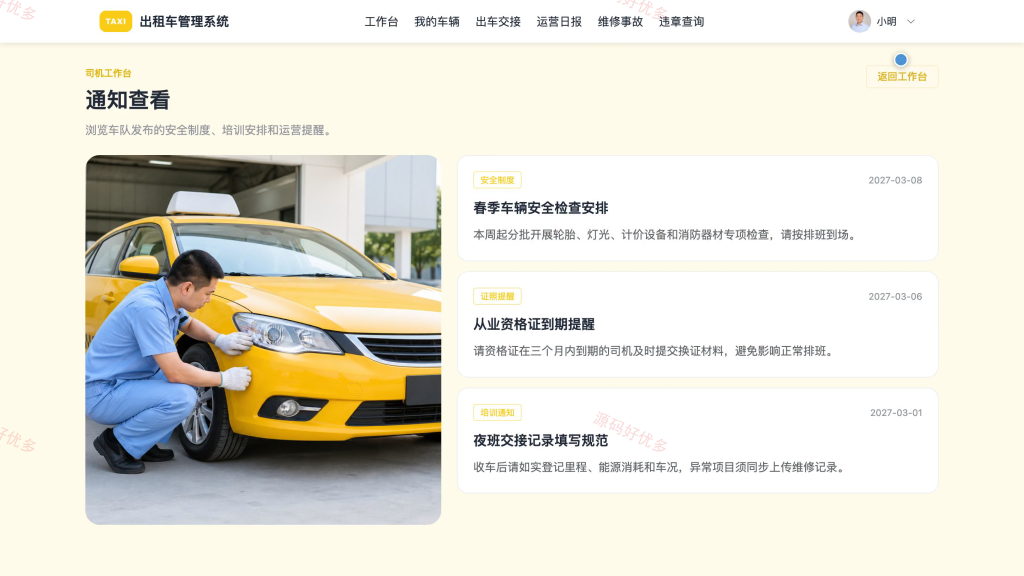This screenshot has width=1024, height=576.
Task: Open the notice titled 夜班交接记录填写规范
Action: 541,441
